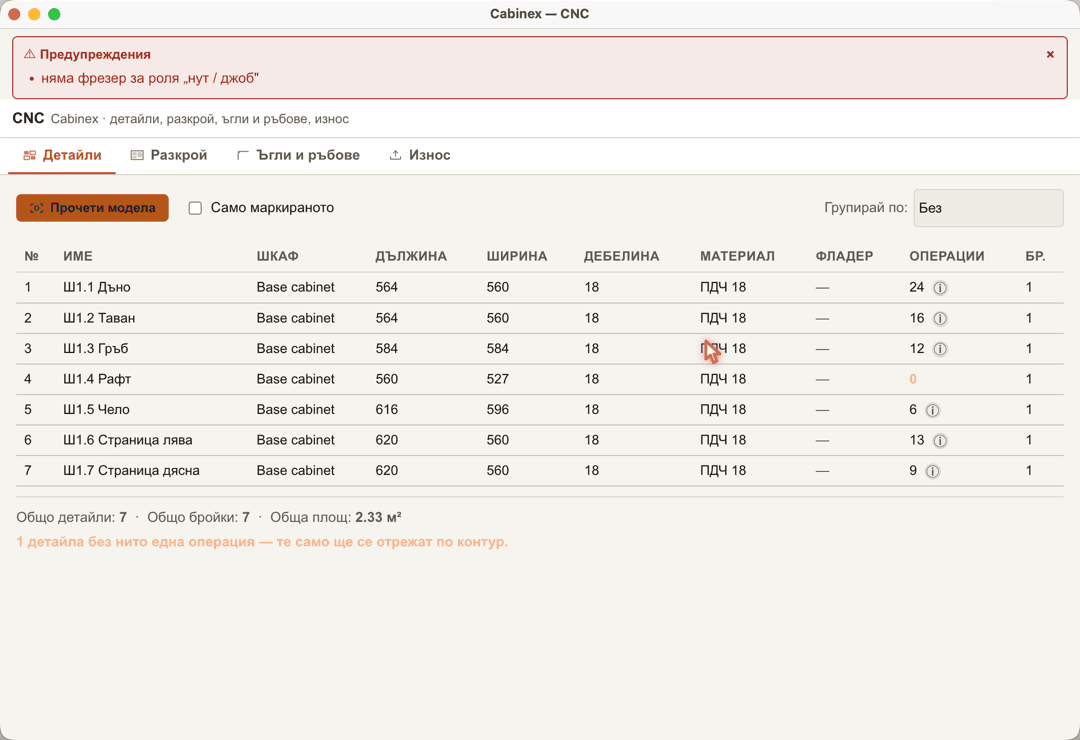Viewport: 1080px width, 740px height.
Task: Click the green macOS zoom window button
Action: [54, 14]
